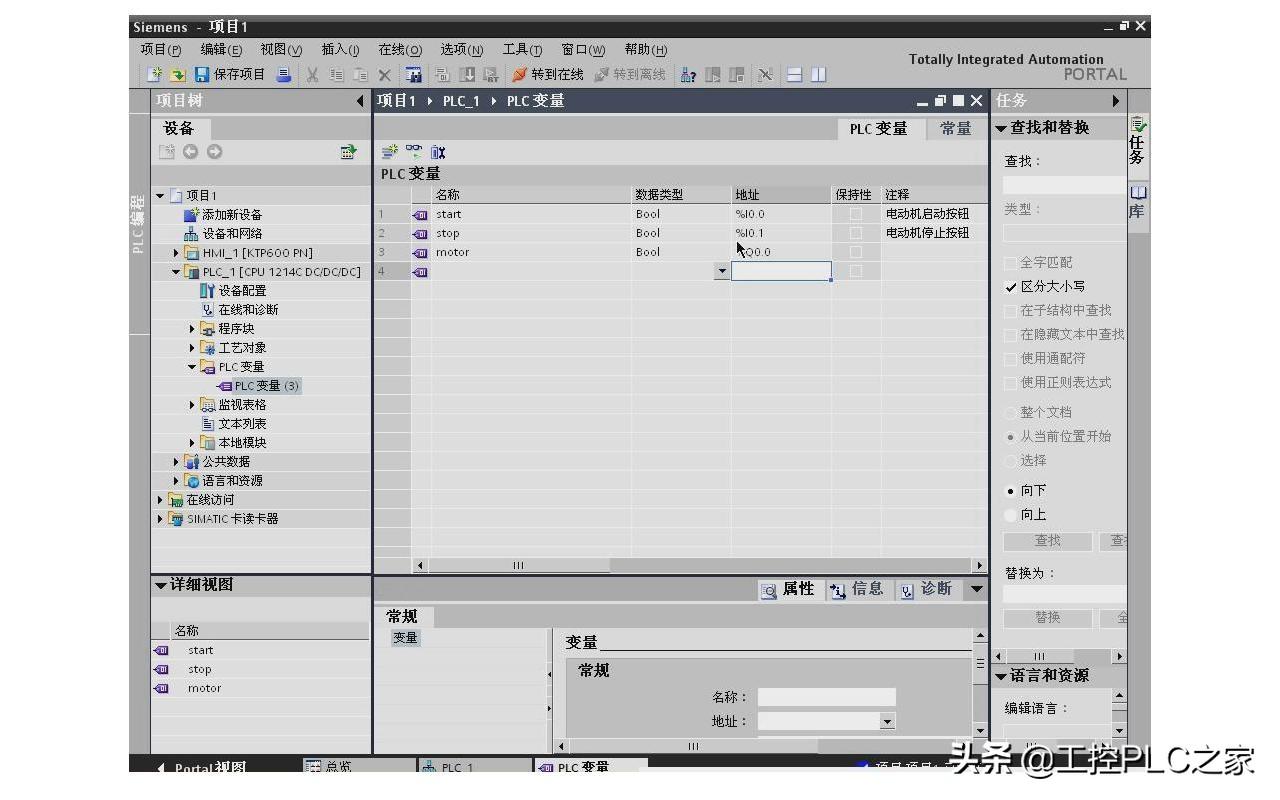Expand the HMI_1 [KTP600 PN] tree node
The image size is (1280, 800).
pyautogui.click(x=176, y=253)
